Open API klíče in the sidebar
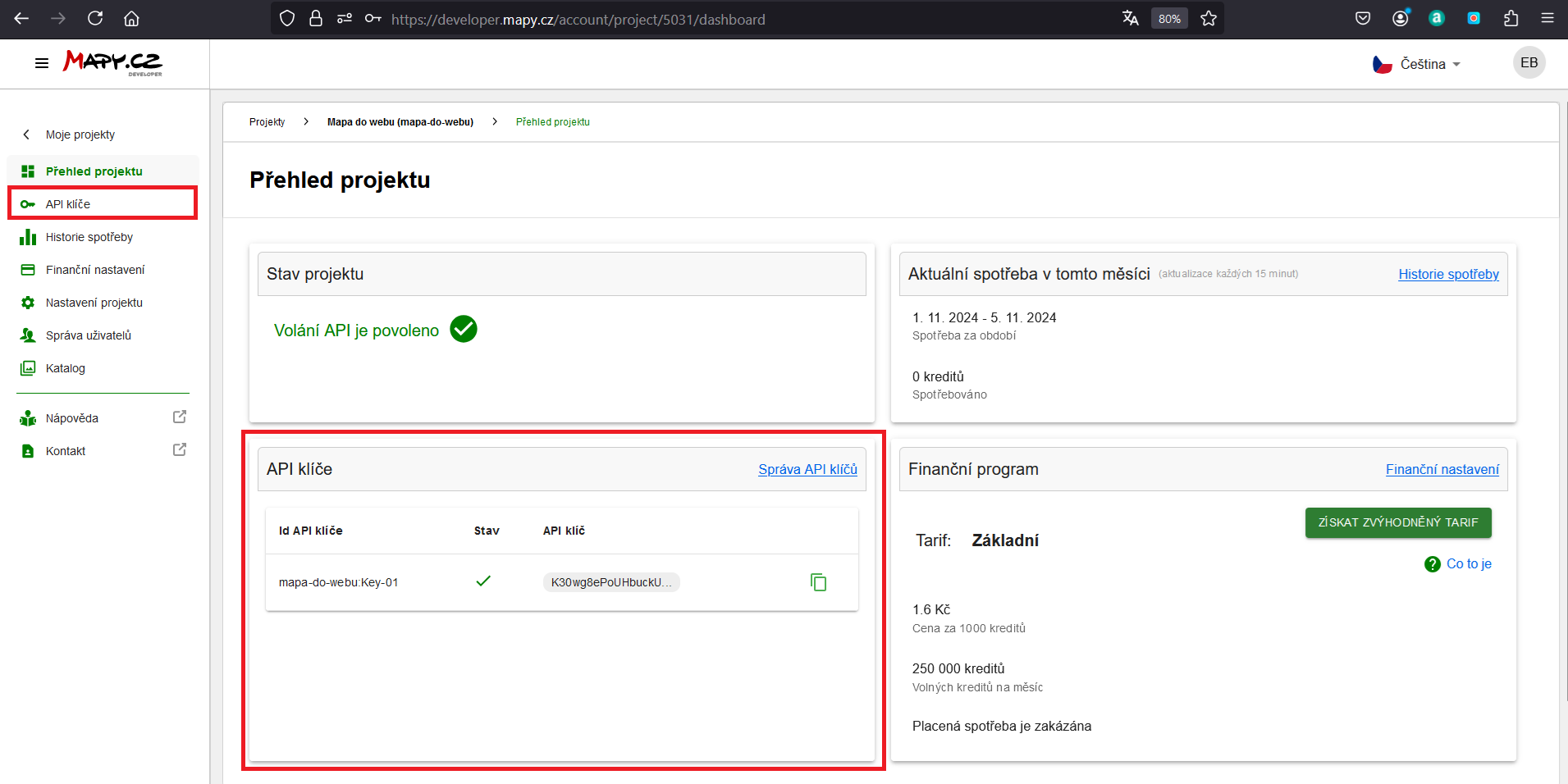This screenshot has width=1568, height=784. (x=68, y=204)
